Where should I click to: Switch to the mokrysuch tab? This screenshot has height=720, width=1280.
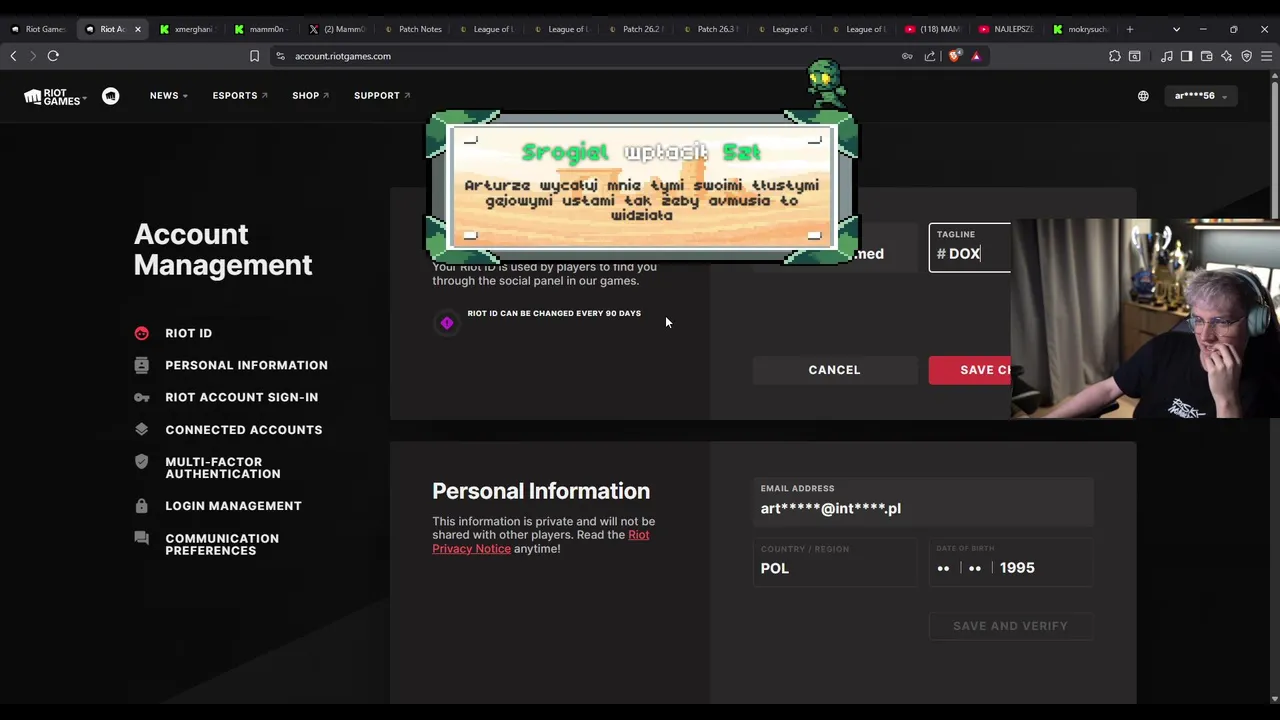(x=1082, y=29)
